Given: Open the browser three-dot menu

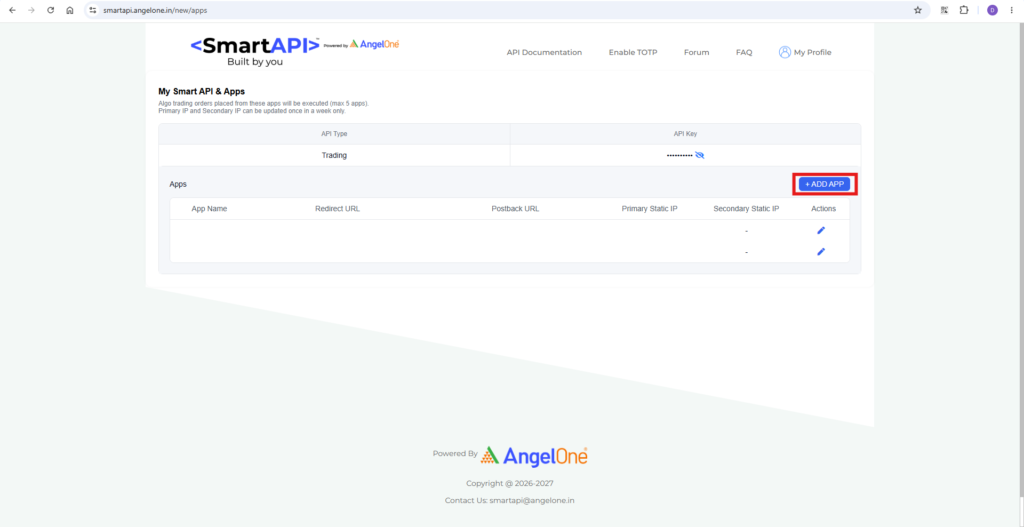Looking at the screenshot, I should [x=1011, y=10].
